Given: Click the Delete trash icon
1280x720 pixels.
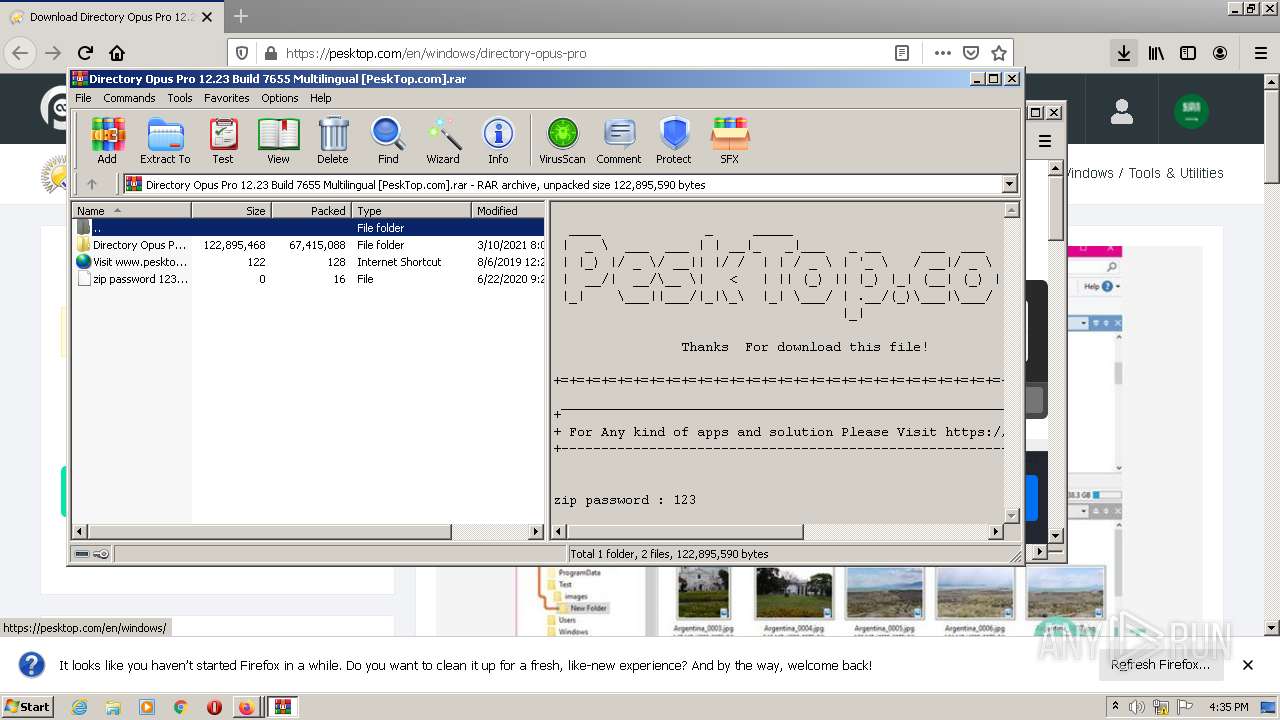Looking at the screenshot, I should pyautogui.click(x=333, y=140).
